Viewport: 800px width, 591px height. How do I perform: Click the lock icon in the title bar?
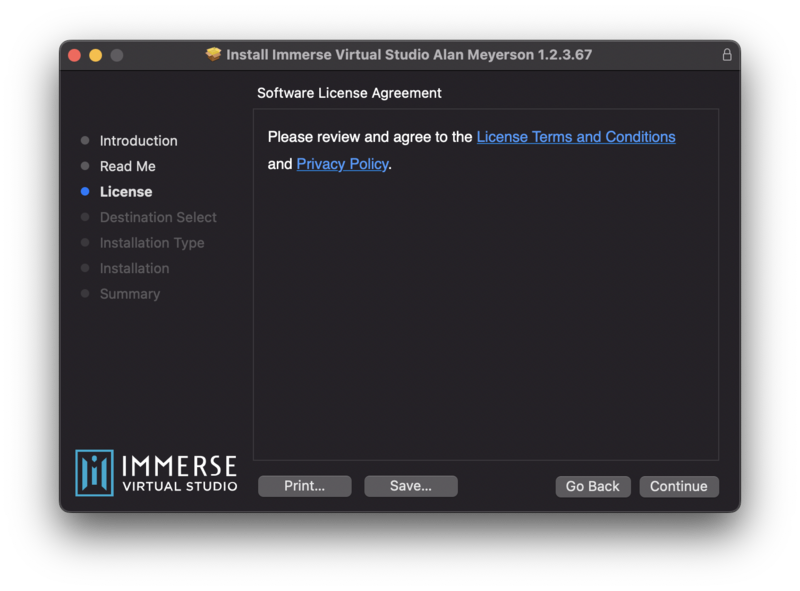[x=727, y=55]
